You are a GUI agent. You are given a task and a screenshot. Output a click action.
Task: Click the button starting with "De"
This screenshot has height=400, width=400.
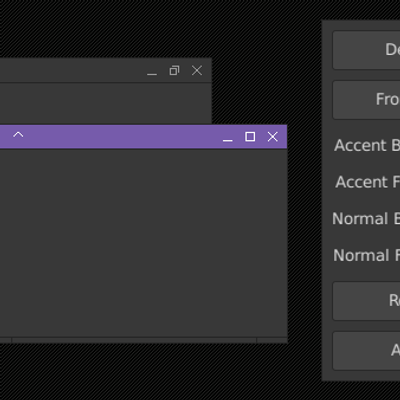point(366,50)
